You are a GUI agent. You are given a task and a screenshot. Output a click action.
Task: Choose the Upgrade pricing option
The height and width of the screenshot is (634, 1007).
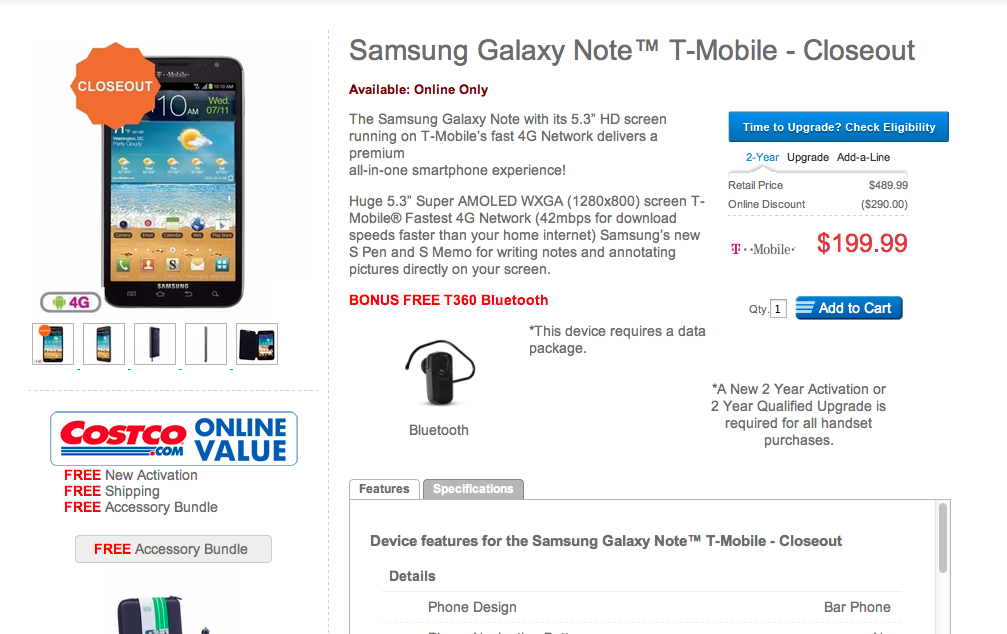pyautogui.click(x=808, y=157)
